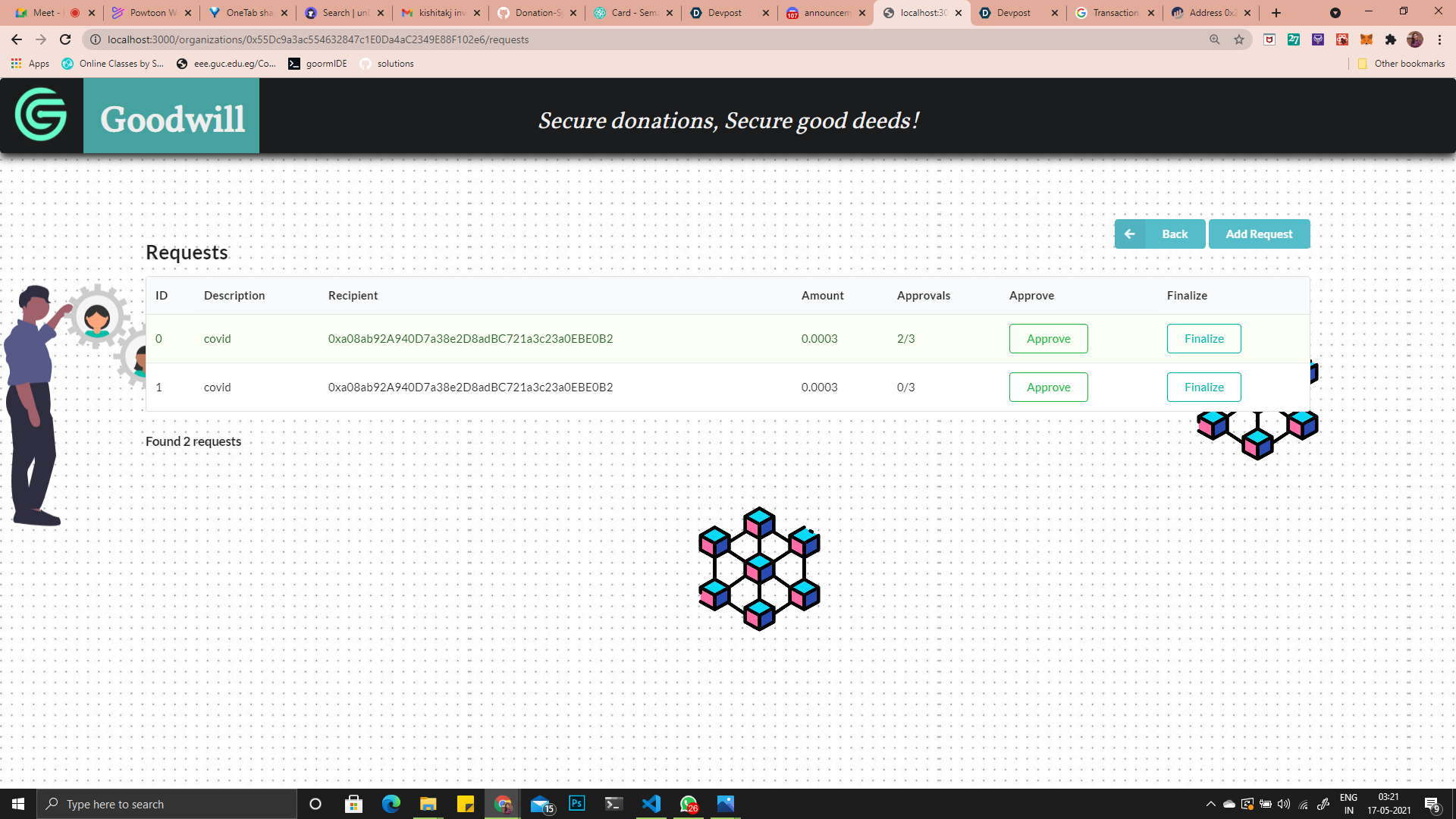
Task: Click Add Request button
Action: click(x=1259, y=234)
